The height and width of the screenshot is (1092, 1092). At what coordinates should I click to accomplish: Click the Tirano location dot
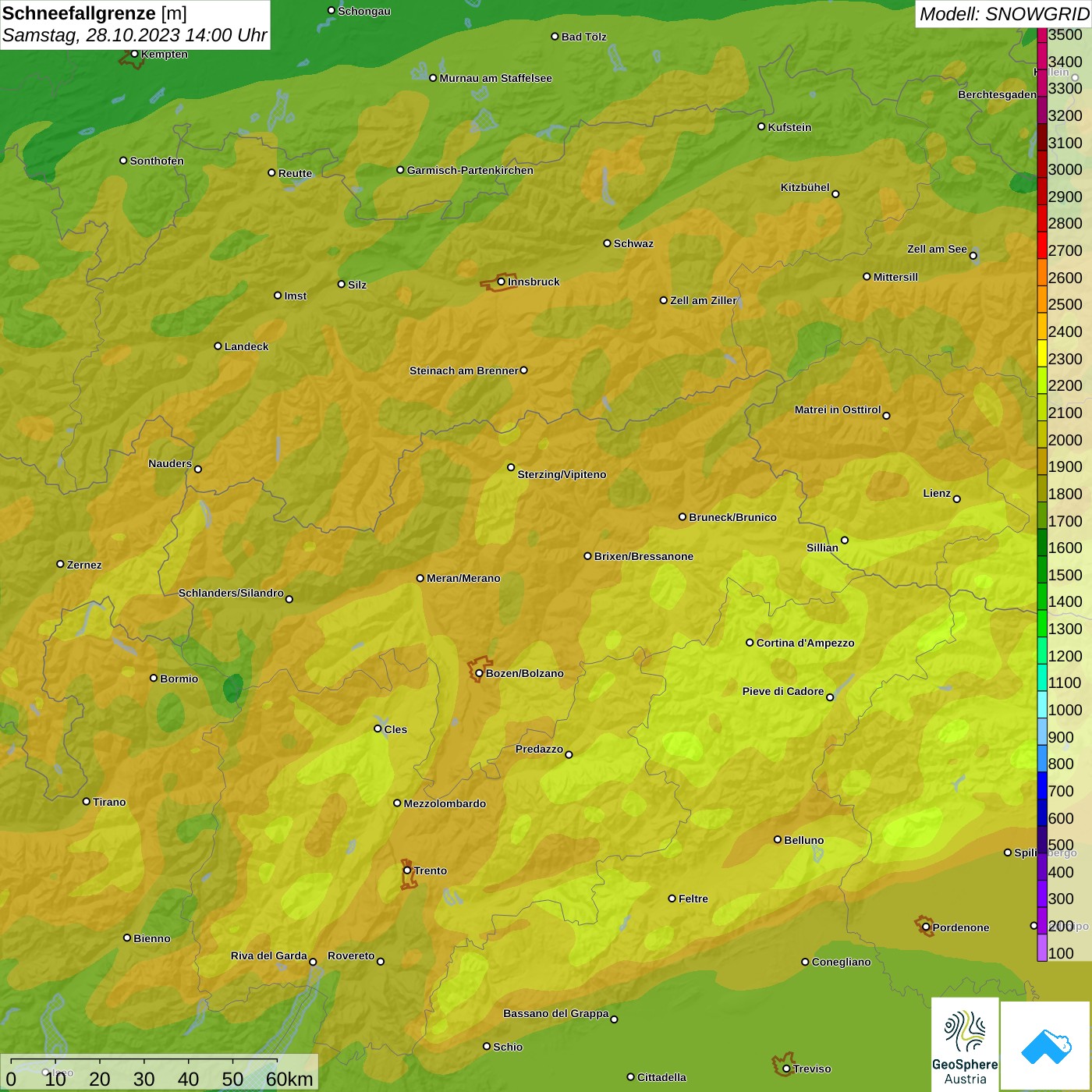tap(87, 801)
